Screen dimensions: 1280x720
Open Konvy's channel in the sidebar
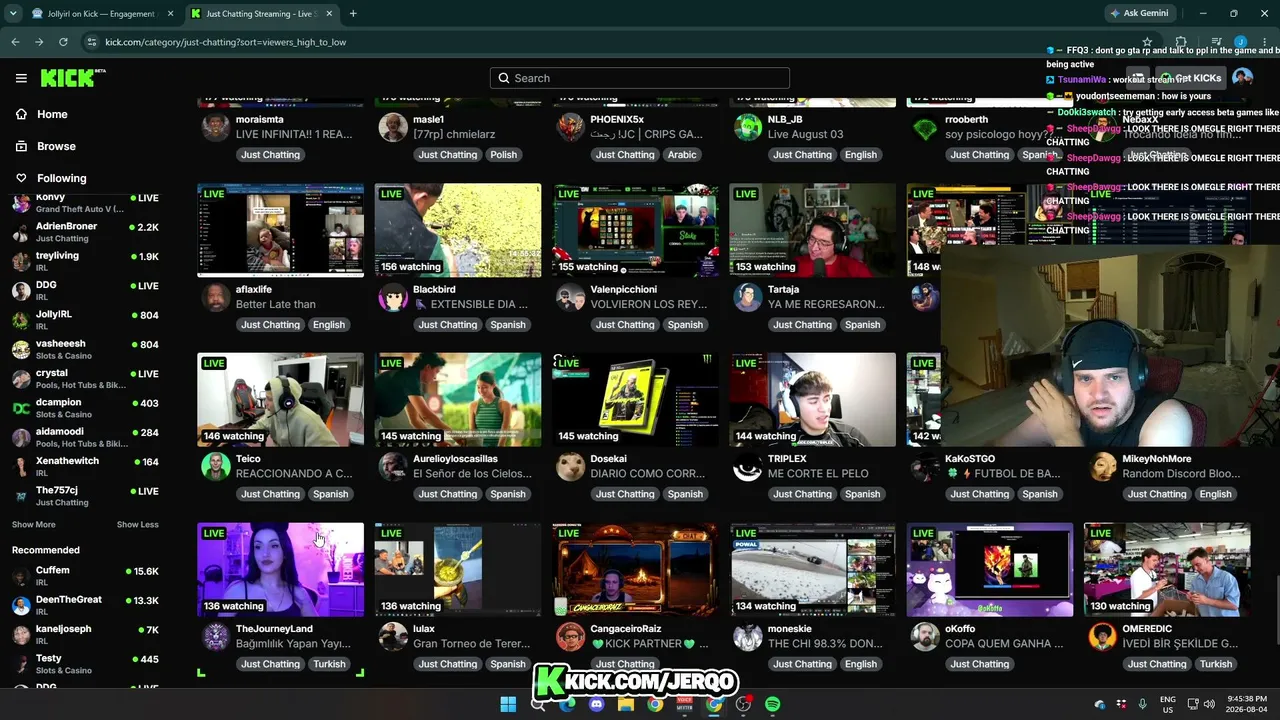point(85,203)
